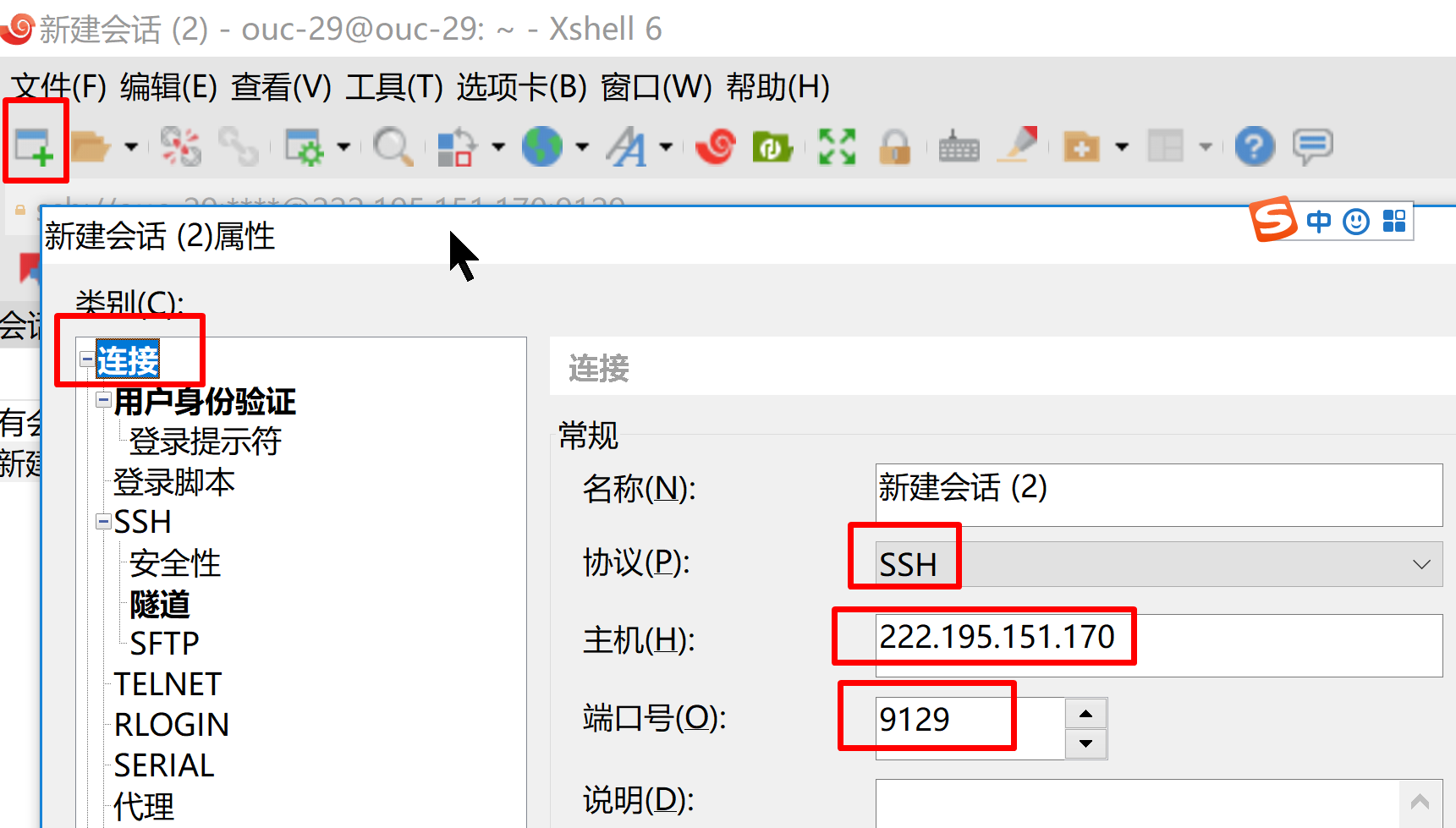Click the 说明(D) description text box
This screenshot has width=1456, height=828.
coord(1137,803)
